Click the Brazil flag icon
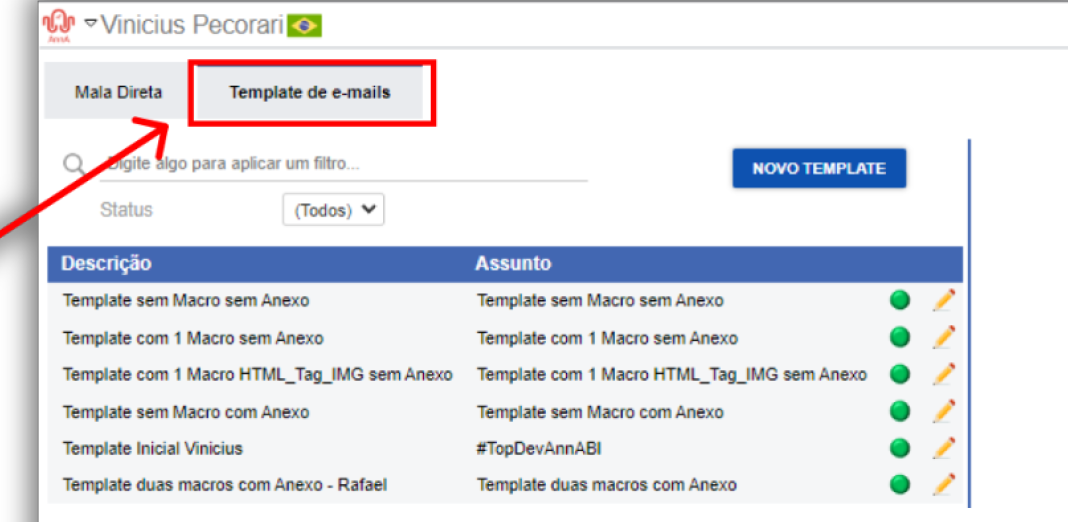 304,27
